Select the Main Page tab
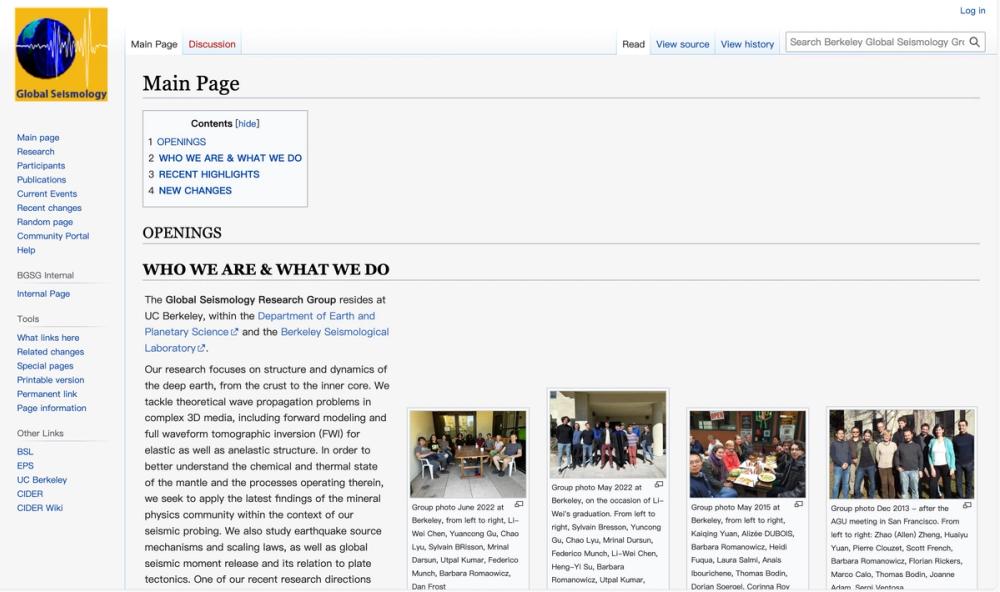Viewport: 1000px width, 592px height. point(154,44)
